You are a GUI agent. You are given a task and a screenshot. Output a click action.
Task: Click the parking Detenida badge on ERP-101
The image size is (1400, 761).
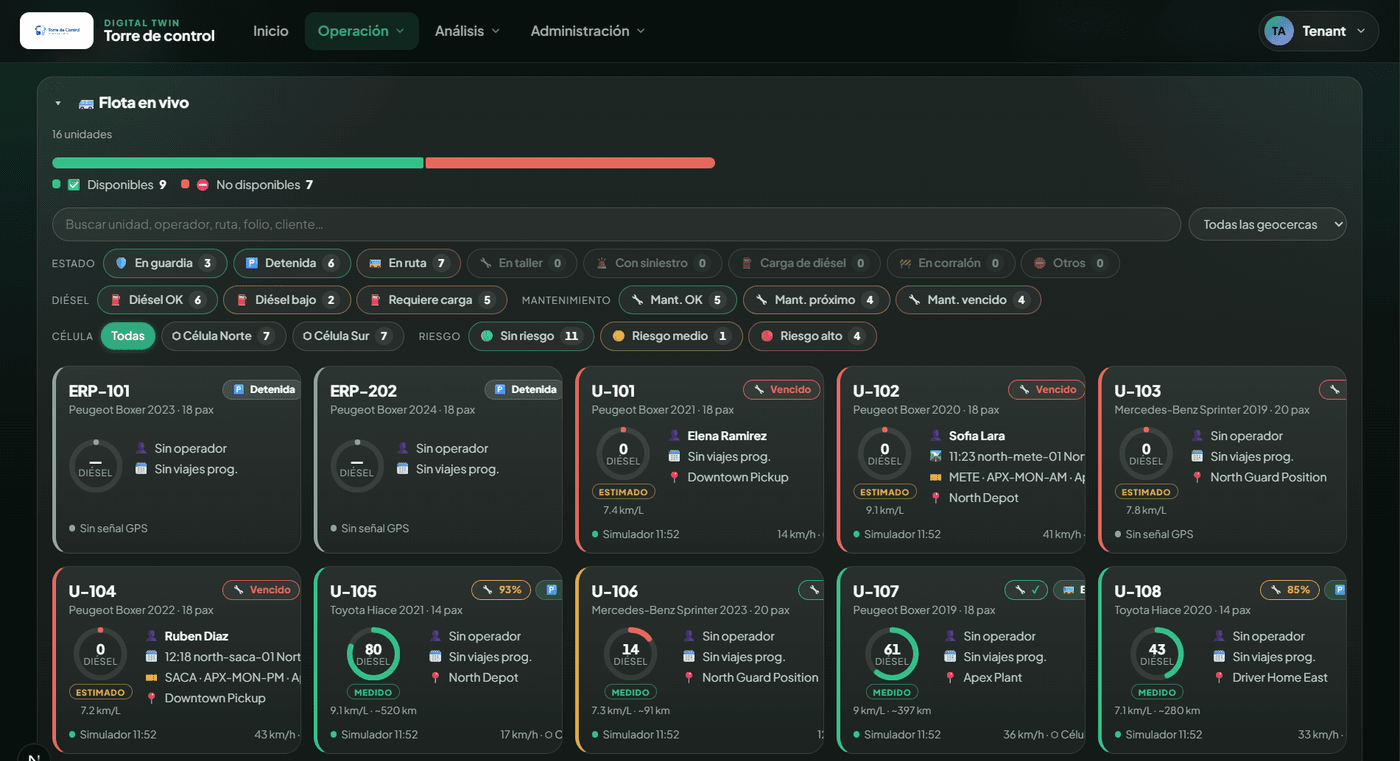pos(264,389)
